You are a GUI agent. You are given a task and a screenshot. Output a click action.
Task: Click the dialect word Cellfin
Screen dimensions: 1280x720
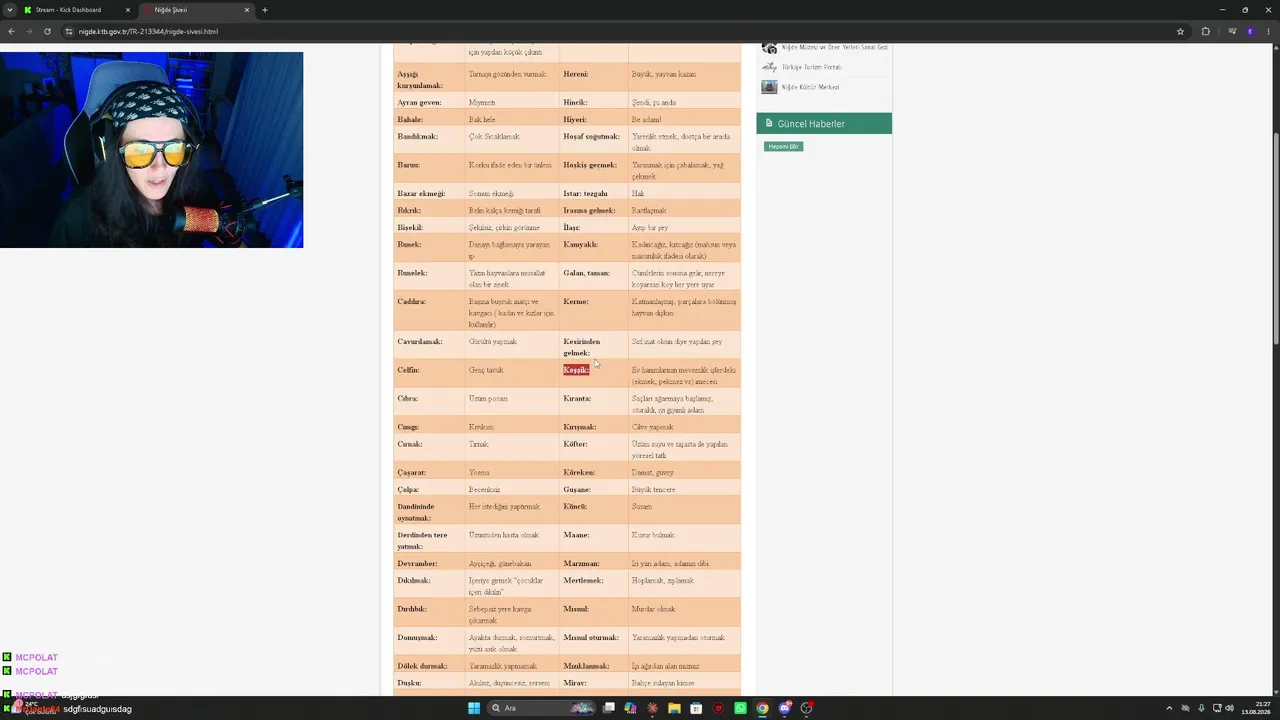coord(408,370)
